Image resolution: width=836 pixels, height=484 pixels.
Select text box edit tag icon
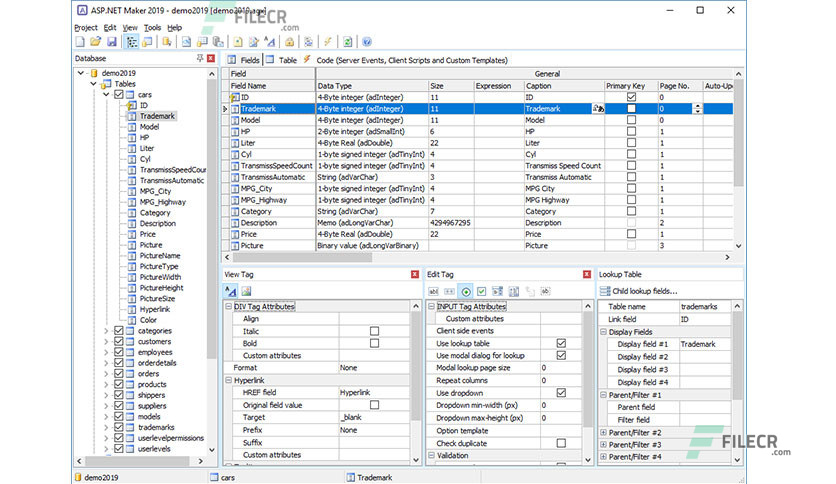pos(433,291)
